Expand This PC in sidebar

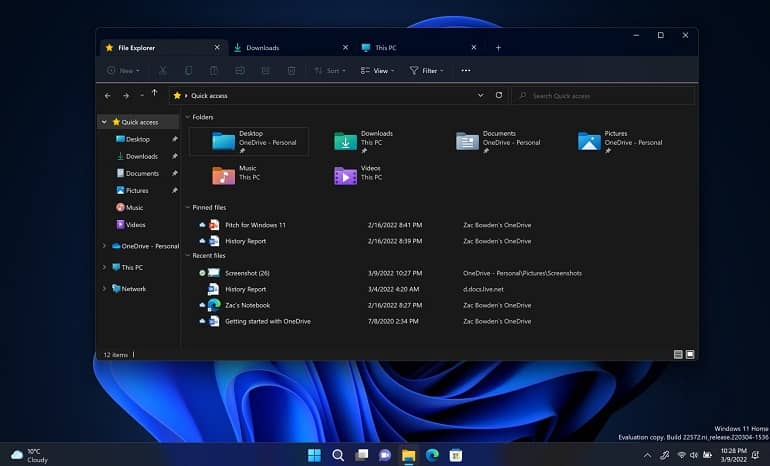coord(104,267)
